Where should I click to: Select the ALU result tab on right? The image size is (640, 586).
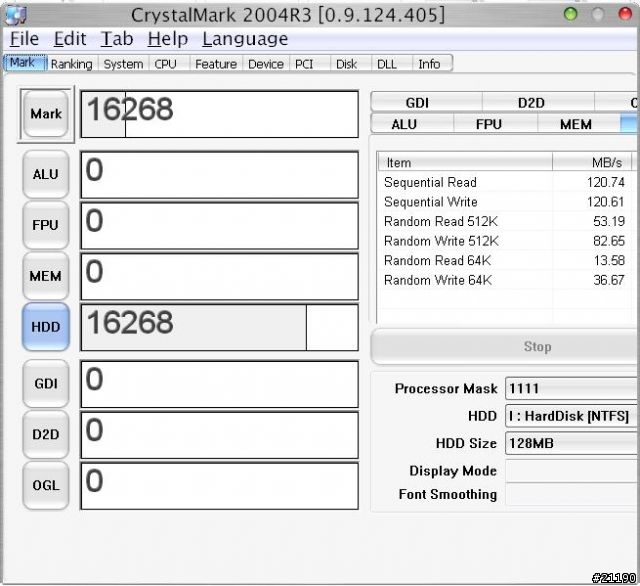[412, 124]
